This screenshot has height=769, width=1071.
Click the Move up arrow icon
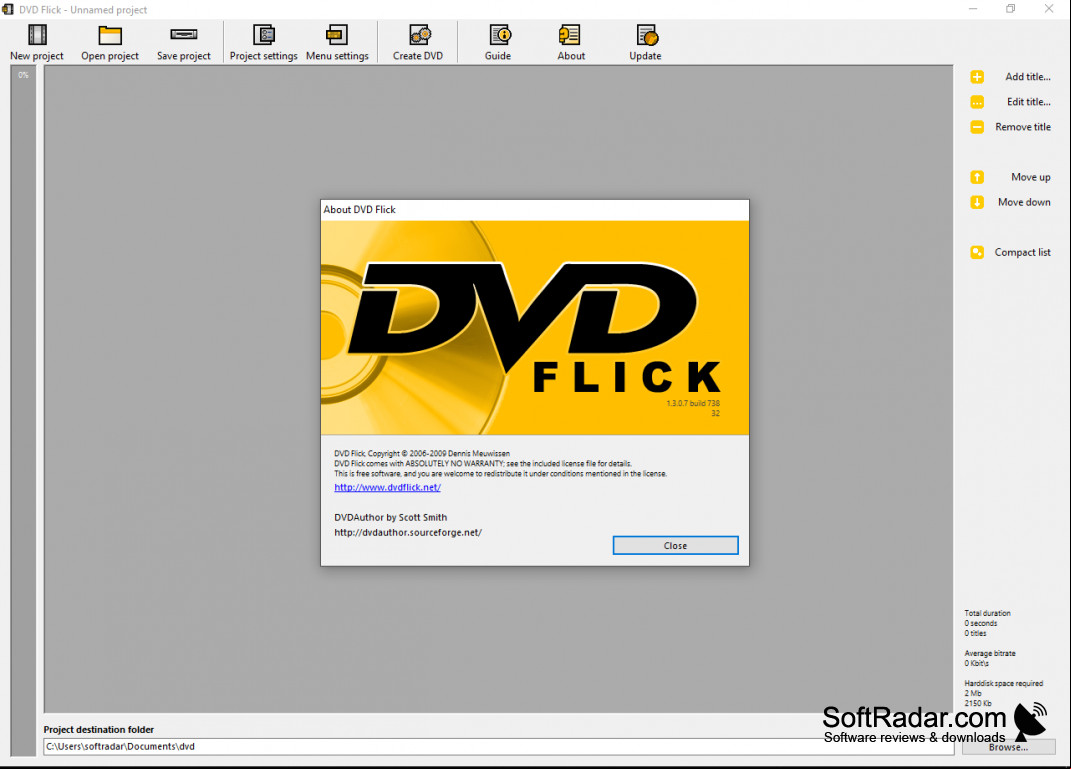coord(977,177)
